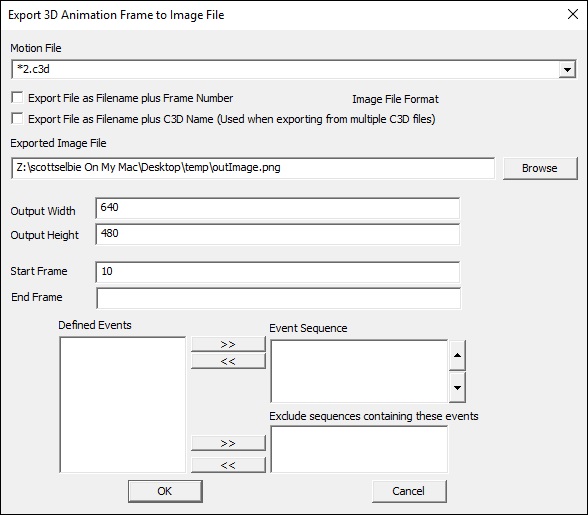Enable Export File as Filename plus C3D Name
Image resolution: width=588 pixels, height=515 pixels.
point(17,119)
